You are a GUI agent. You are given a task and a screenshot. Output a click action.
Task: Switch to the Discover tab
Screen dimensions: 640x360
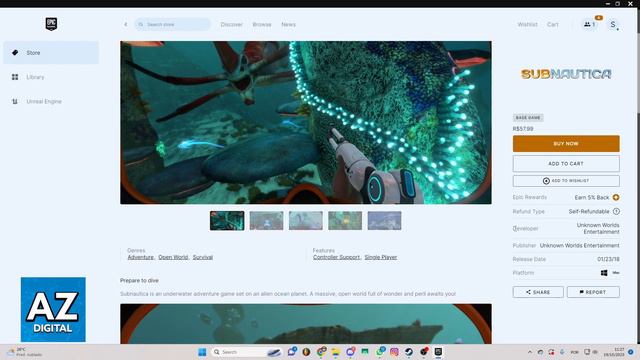point(231,24)
